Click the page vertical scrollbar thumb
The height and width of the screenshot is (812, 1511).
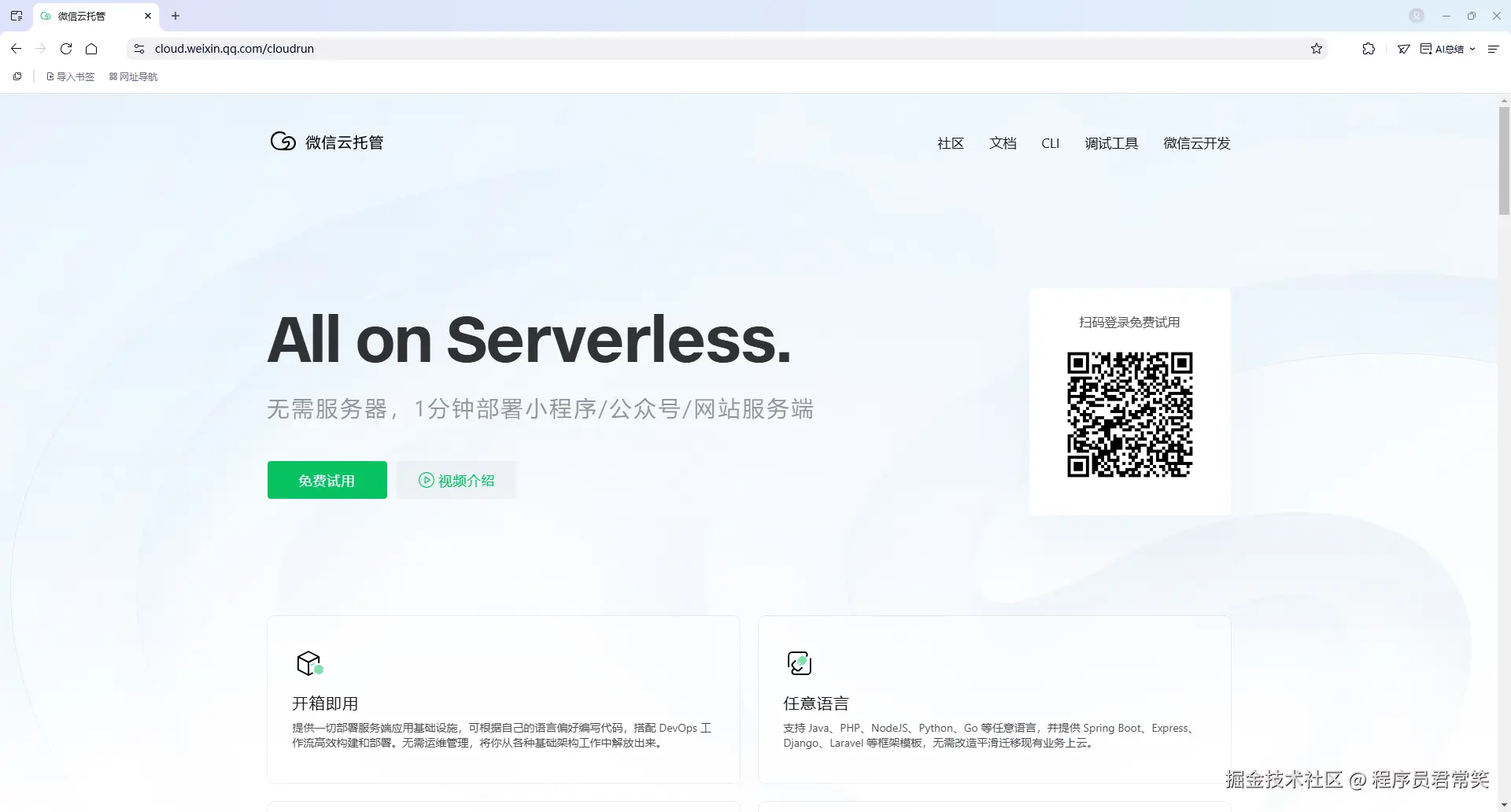(1504, 161)
